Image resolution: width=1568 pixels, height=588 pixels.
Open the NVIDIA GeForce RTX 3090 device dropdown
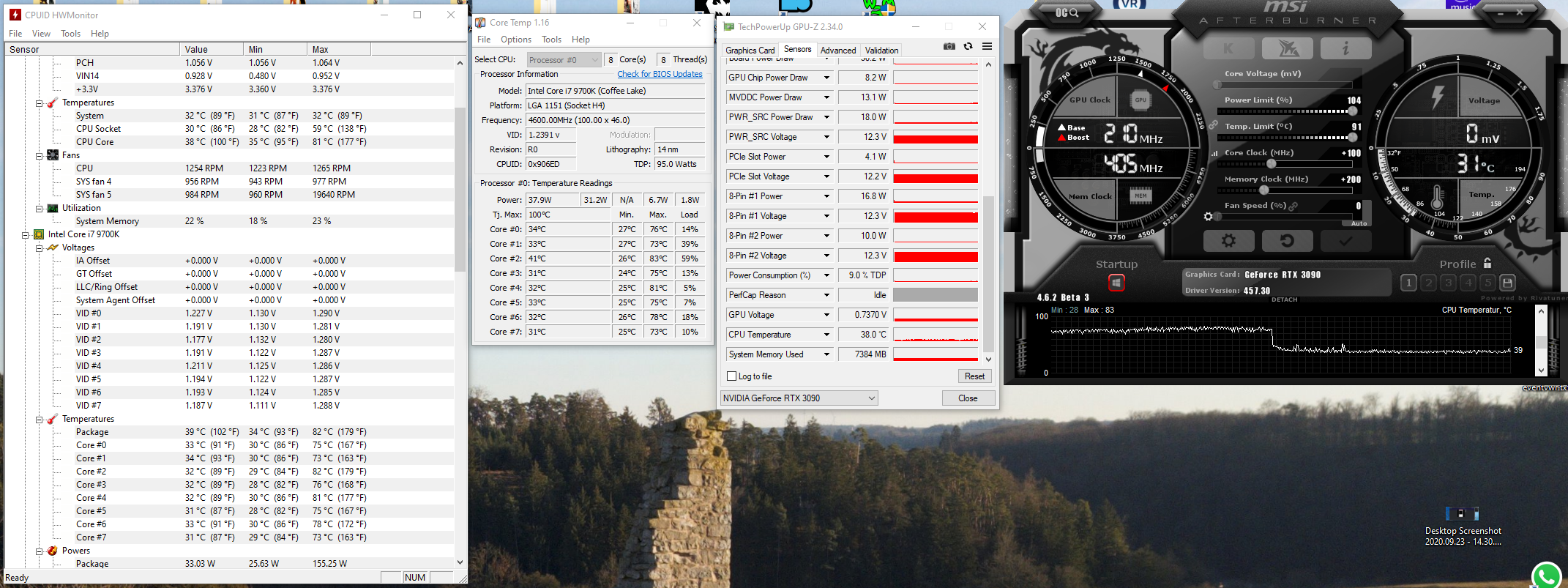click(799, 398)
